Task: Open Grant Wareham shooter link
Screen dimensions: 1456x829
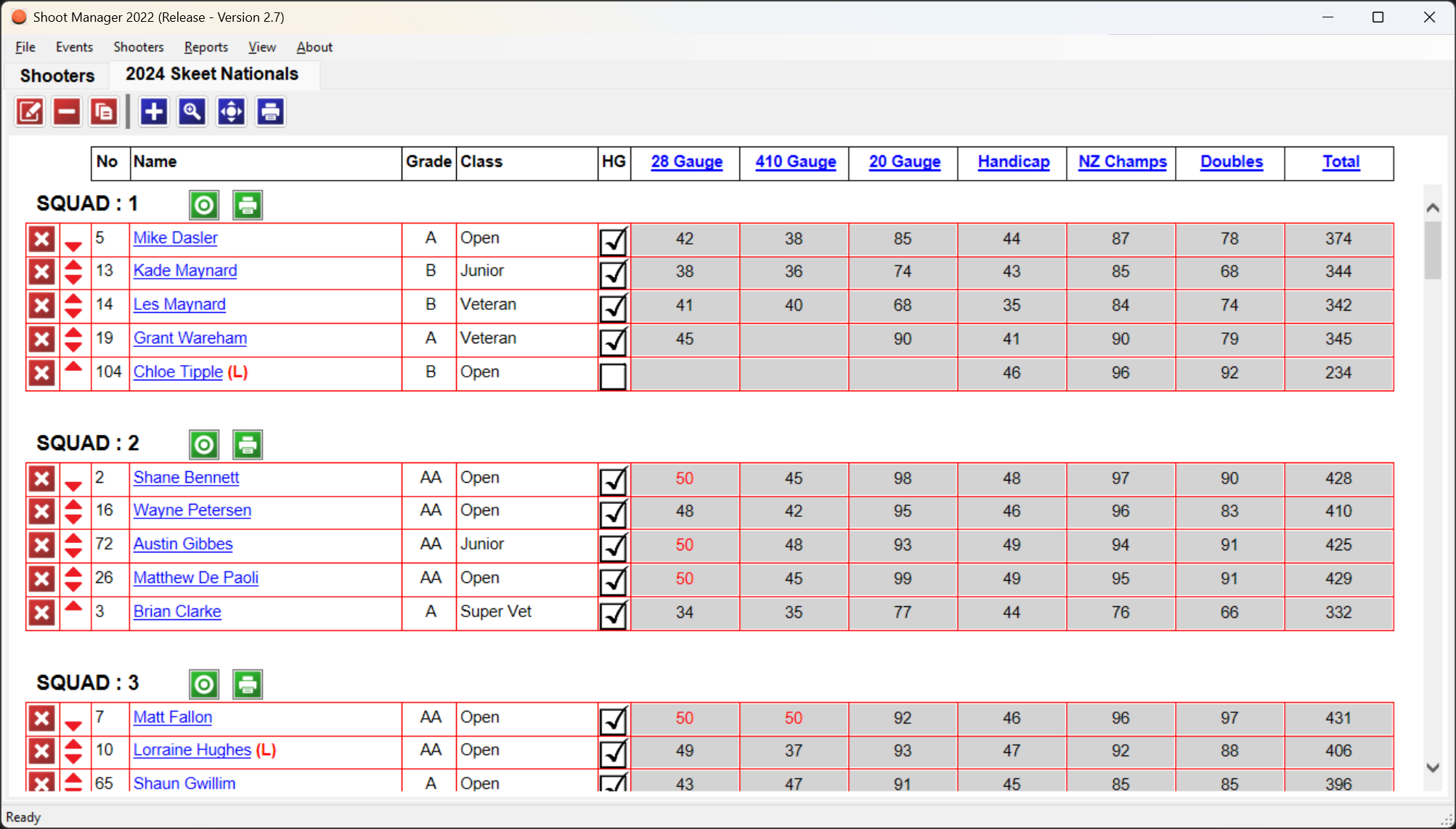Action: [190, 338]
